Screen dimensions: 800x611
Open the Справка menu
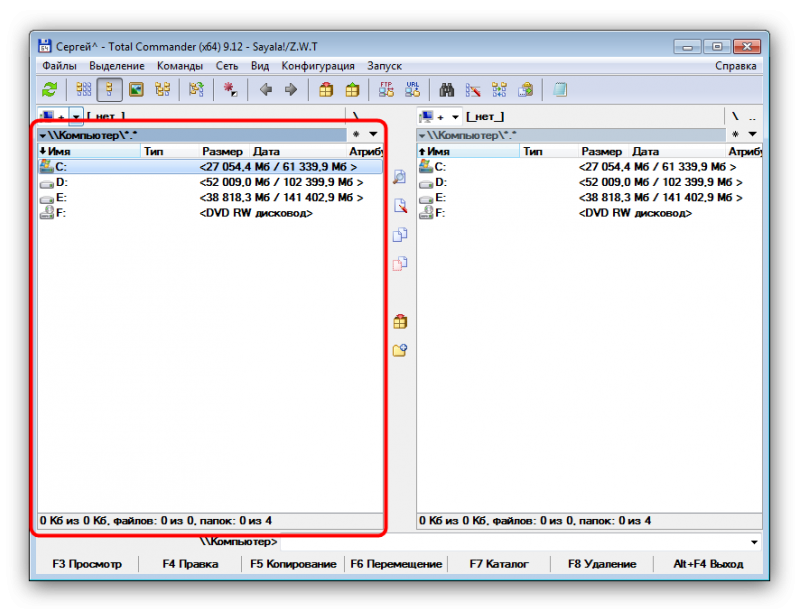point(735,66)
